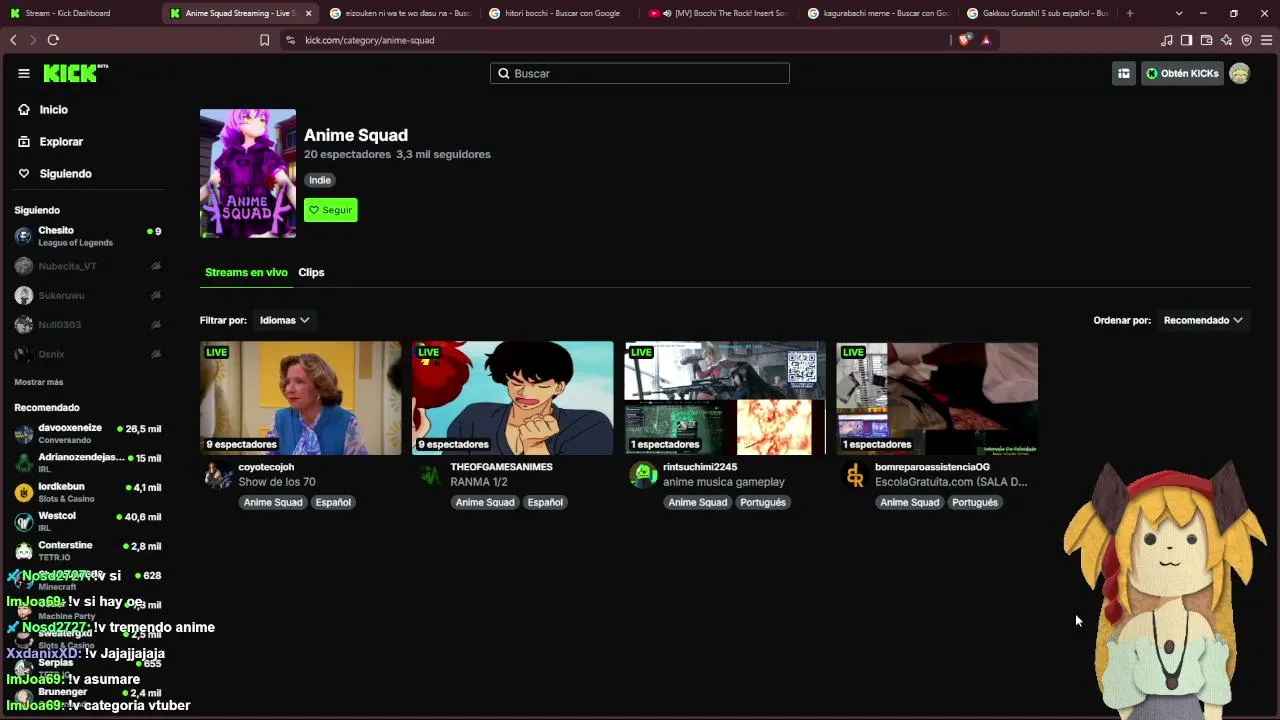Open the shop icon beside Obtén KICKs
The height and width of the screenshot is (720, 1280).
click(x=1124, y=73)
